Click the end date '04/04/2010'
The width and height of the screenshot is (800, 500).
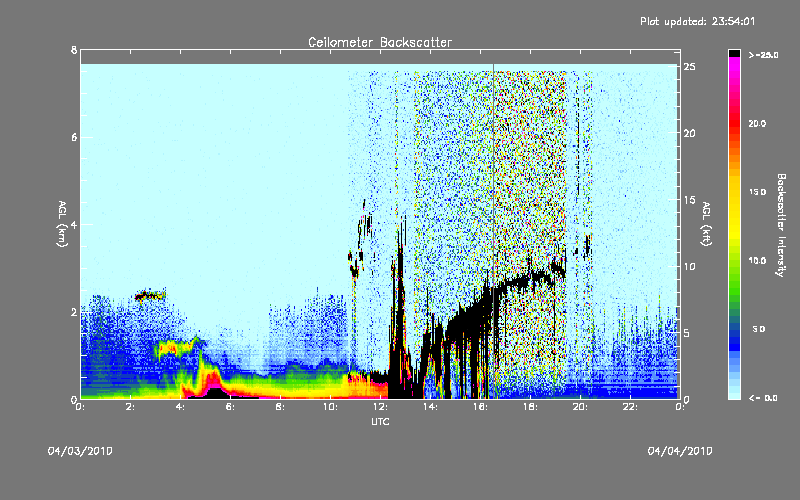(680, 451)
